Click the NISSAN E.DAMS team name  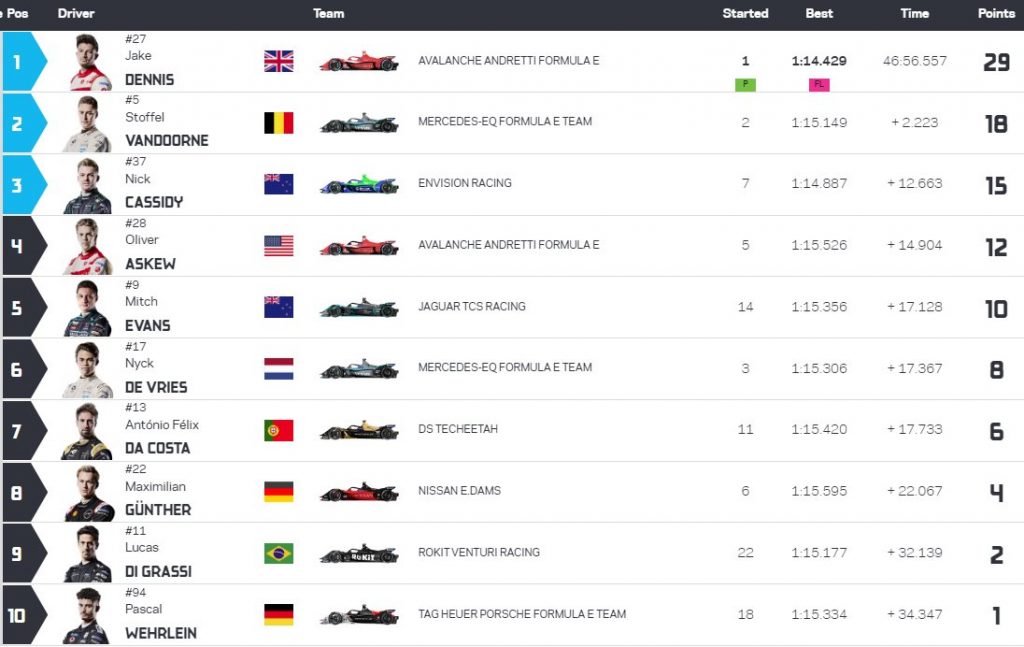point(459,491)
